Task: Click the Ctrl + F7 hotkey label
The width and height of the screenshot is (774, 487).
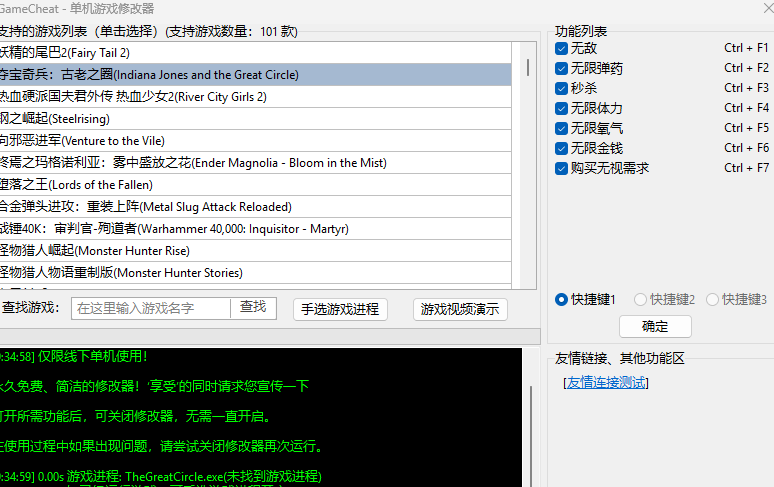Action: [x=746, y=168]
